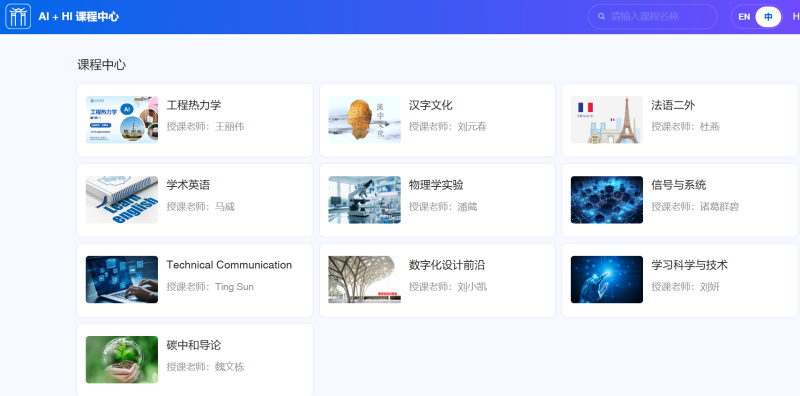800x396 pixels.
Task: Click the 工程热力学 course title
Action: [x=194, y=105]
